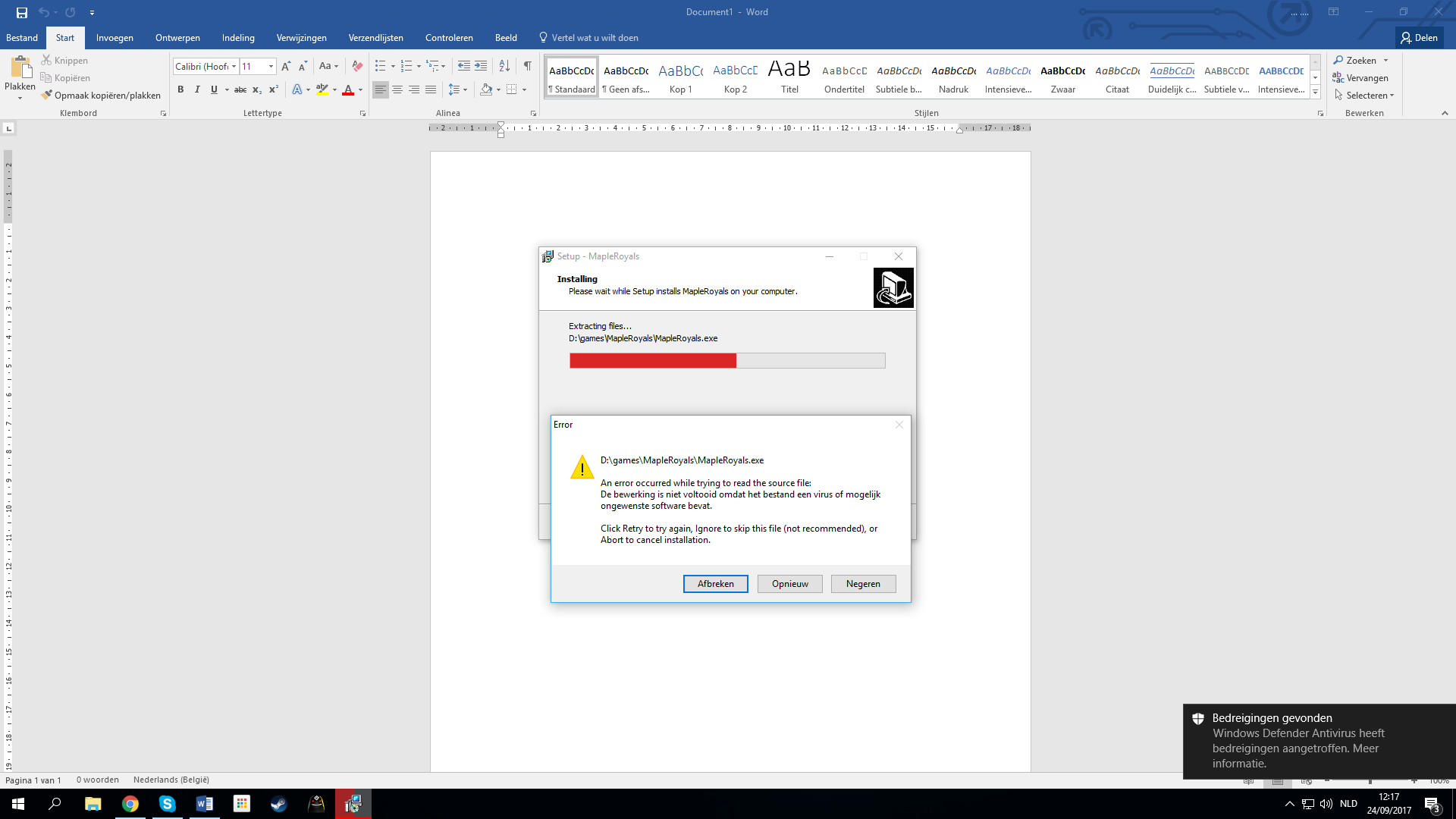
Task: Open Steam from the taskbar
Action: point(279,804)
